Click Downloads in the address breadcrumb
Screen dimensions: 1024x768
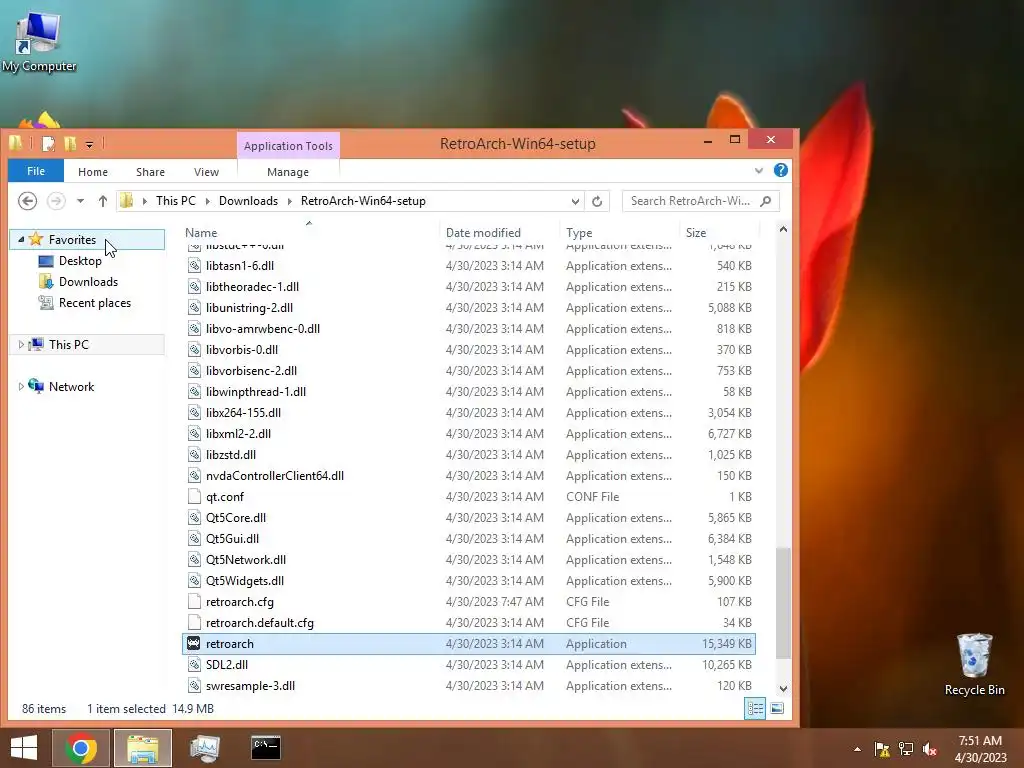click(x=248, y=201)
